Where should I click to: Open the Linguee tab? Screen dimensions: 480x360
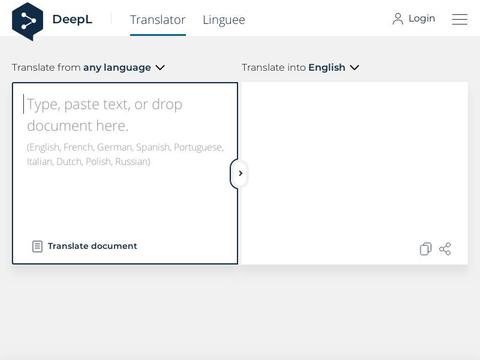(224, 20)
